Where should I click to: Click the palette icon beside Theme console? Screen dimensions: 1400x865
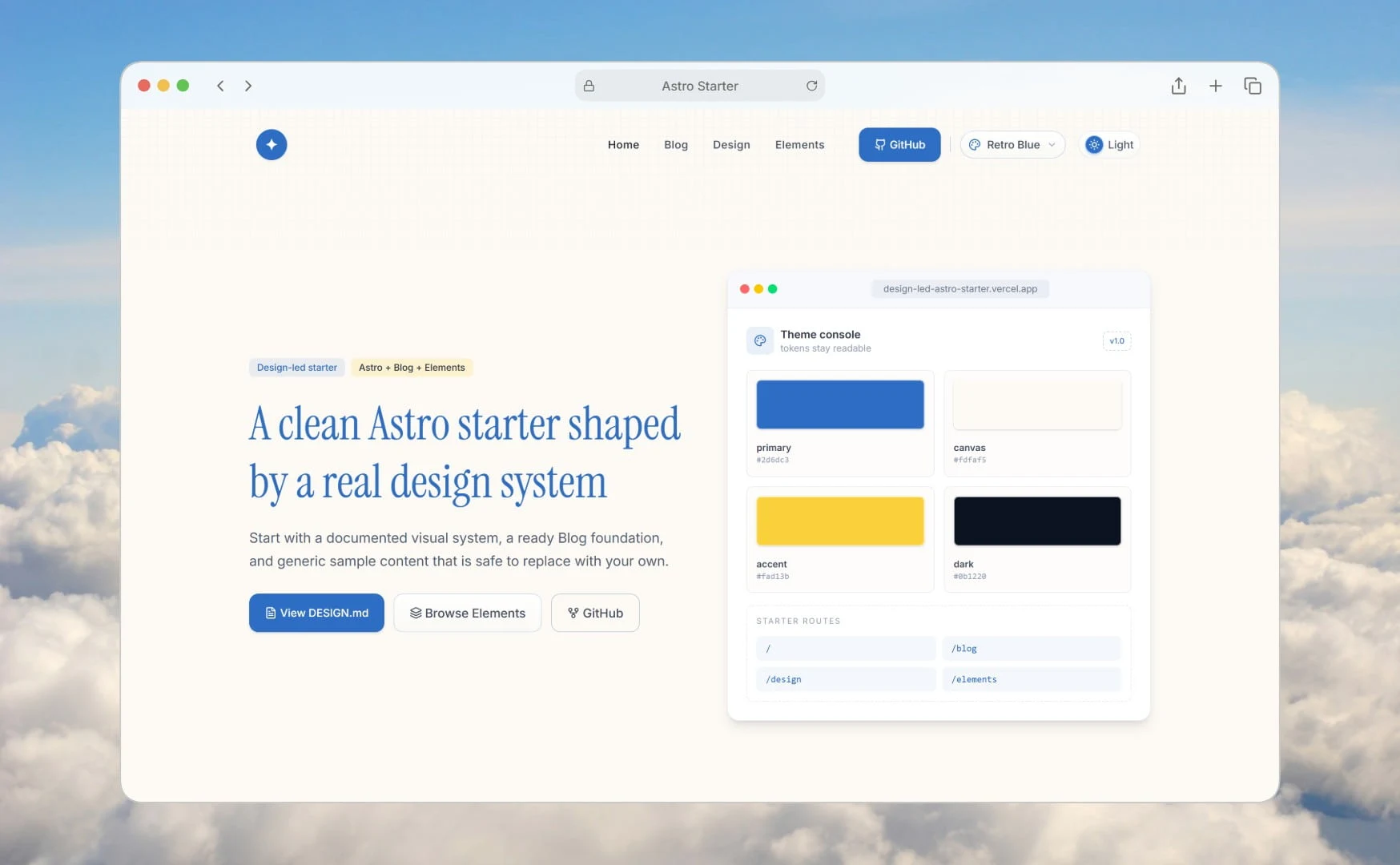coord(760,340)
